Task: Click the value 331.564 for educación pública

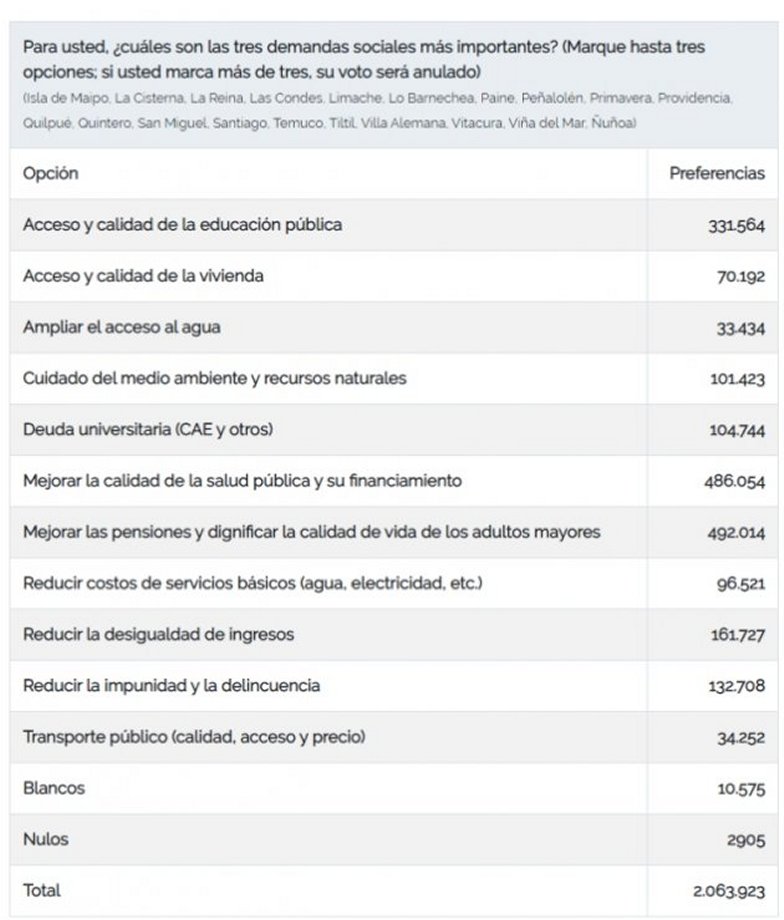Action: (736, 226)
